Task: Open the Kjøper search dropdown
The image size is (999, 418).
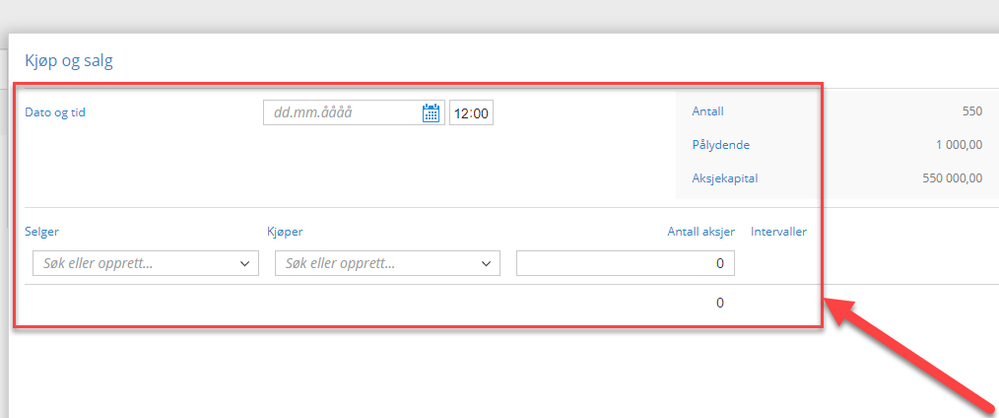Action: pos(387,263)
